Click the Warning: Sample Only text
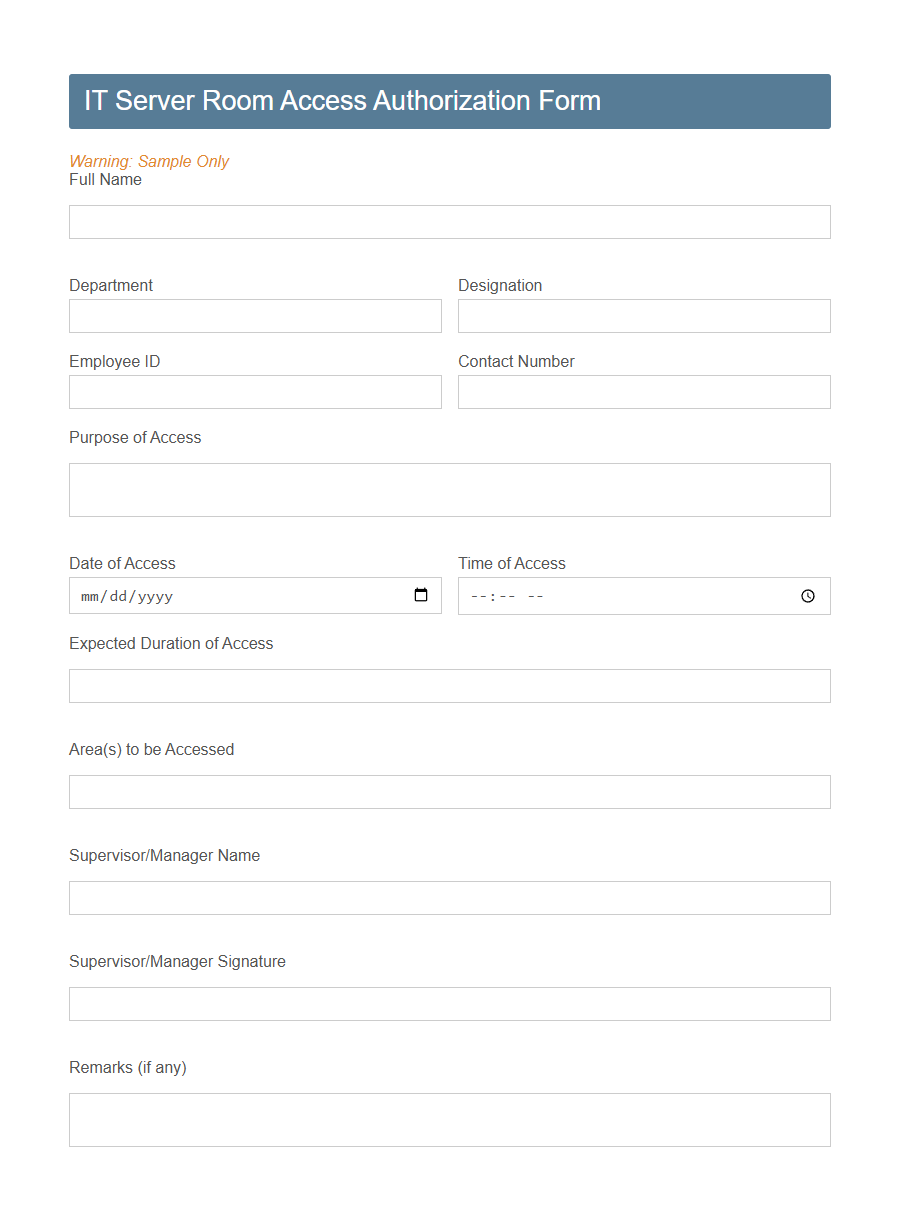 (149, 161)
